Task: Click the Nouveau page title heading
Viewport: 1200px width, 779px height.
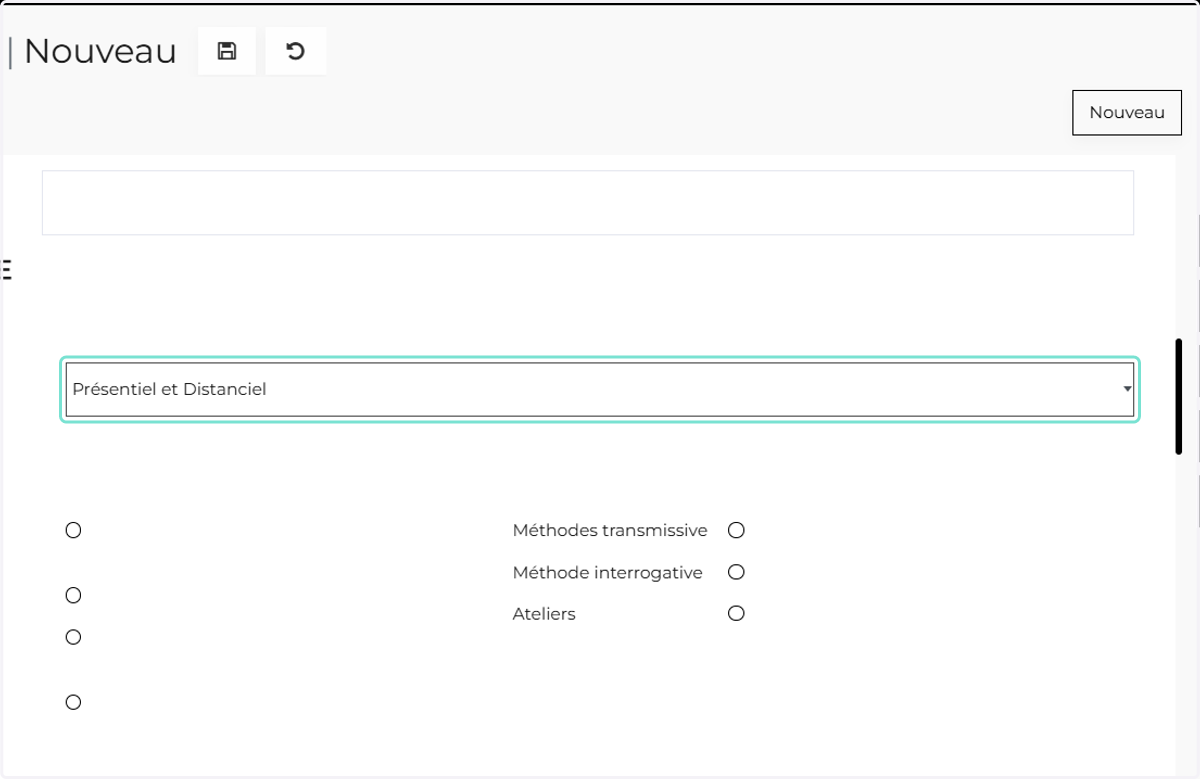Action: tap(100, 51)
